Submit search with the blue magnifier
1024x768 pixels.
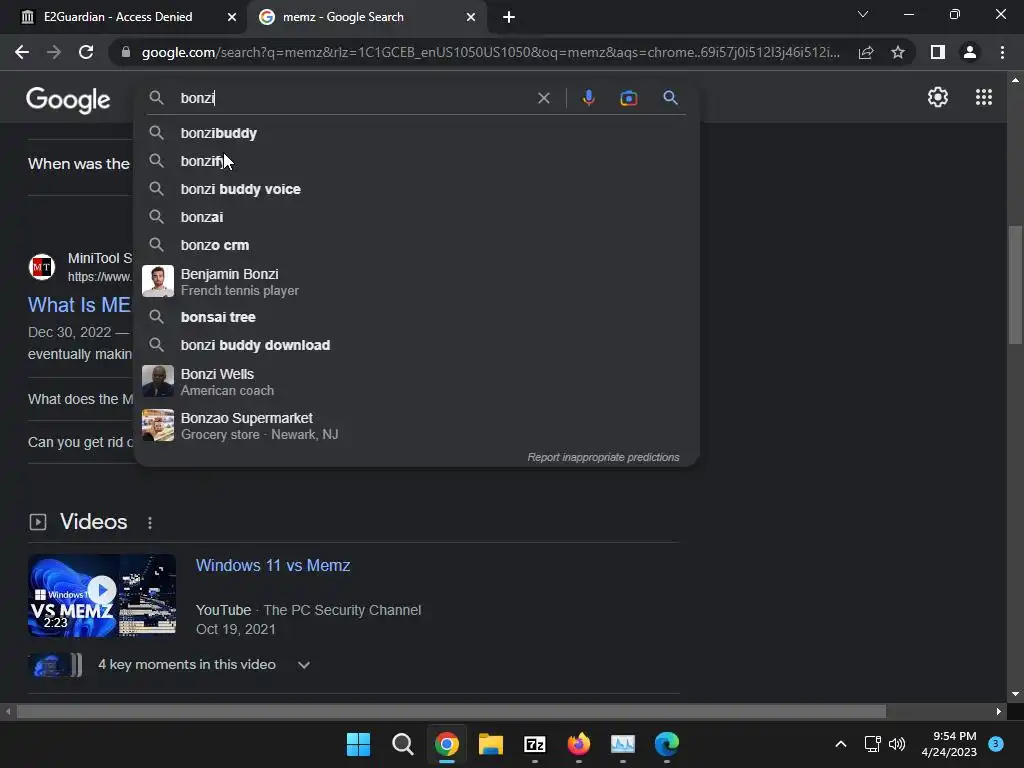coord(670,98)
